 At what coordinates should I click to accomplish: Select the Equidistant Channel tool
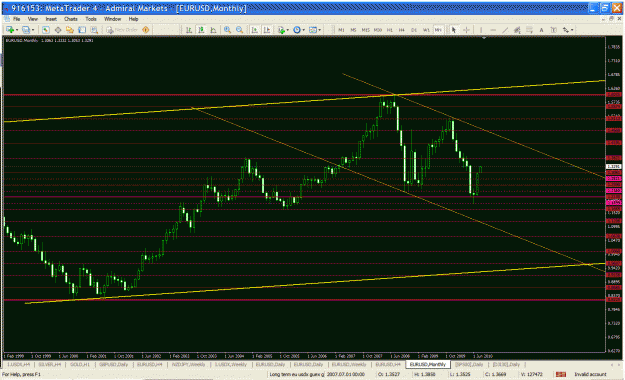tap(517, 30)
